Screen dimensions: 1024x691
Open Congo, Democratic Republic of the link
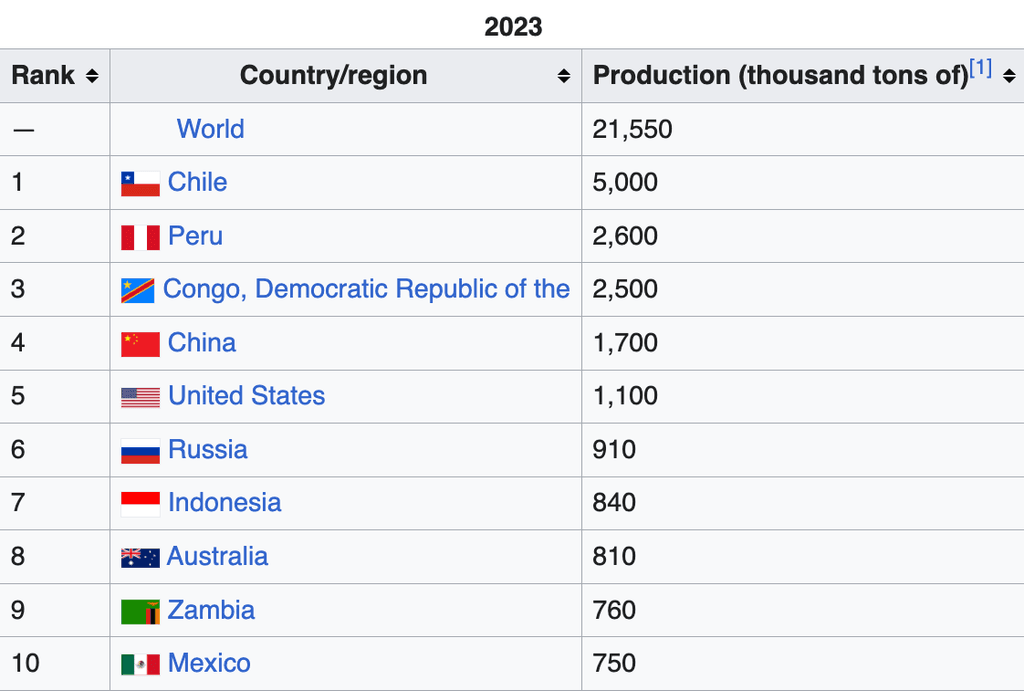pos(366,289)
